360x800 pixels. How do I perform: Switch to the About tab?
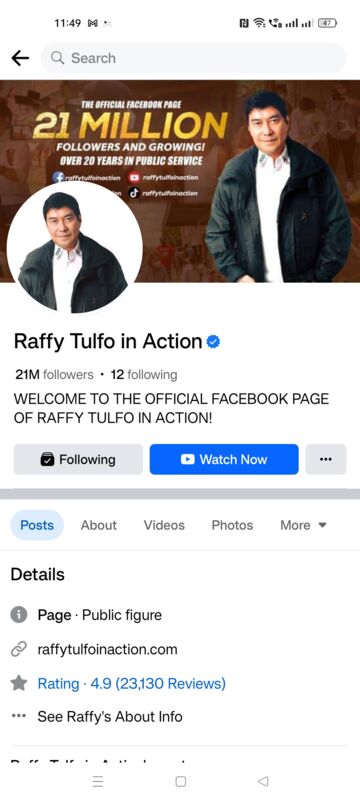tap(98, 525)
